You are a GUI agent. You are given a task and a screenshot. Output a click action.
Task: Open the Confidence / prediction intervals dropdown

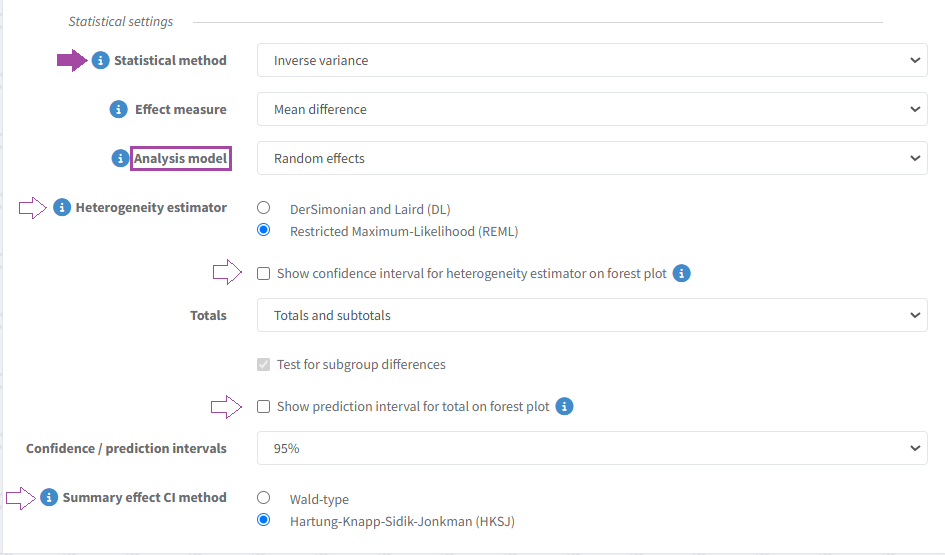(x=592, y=448)
